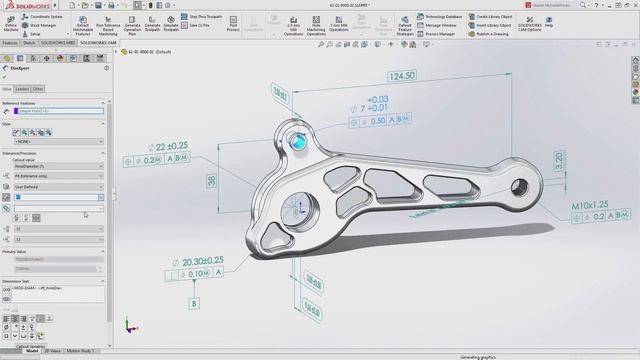The image size is (640, 360).
Task: Run Tolerance Based Machining
Action: [108, 26]
